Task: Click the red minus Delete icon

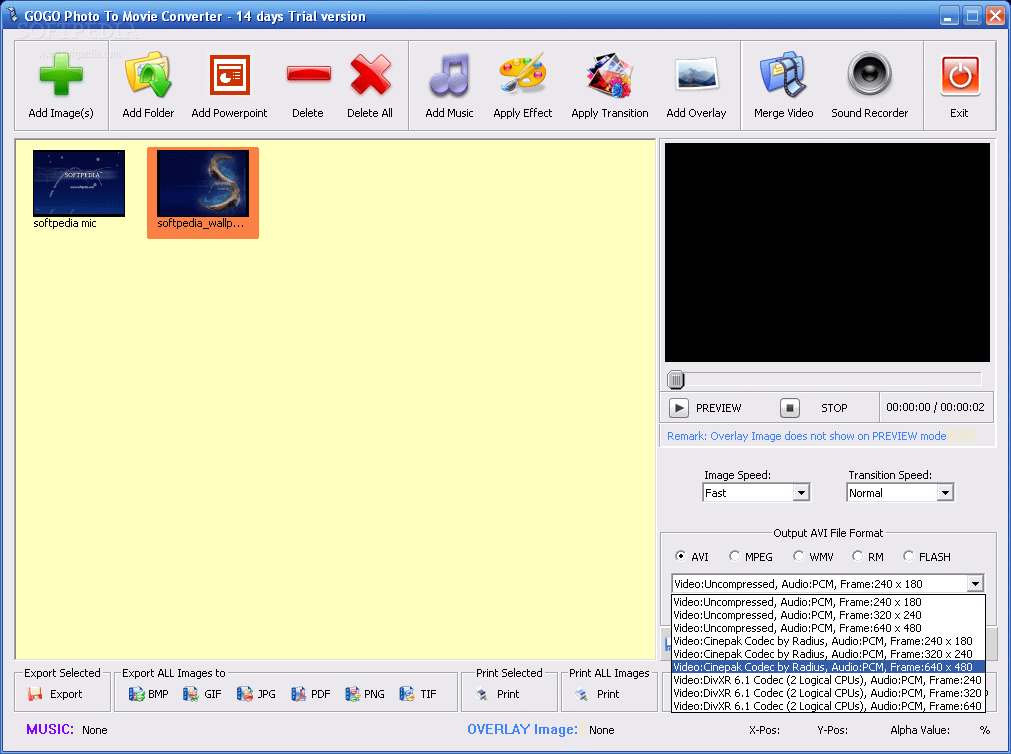Action: point(309,75)
